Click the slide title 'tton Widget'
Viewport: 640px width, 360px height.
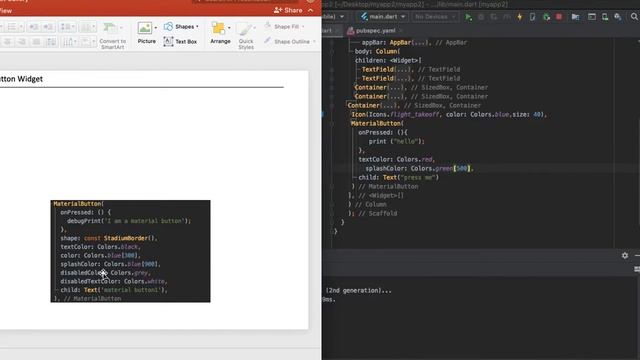click(21, 79)
